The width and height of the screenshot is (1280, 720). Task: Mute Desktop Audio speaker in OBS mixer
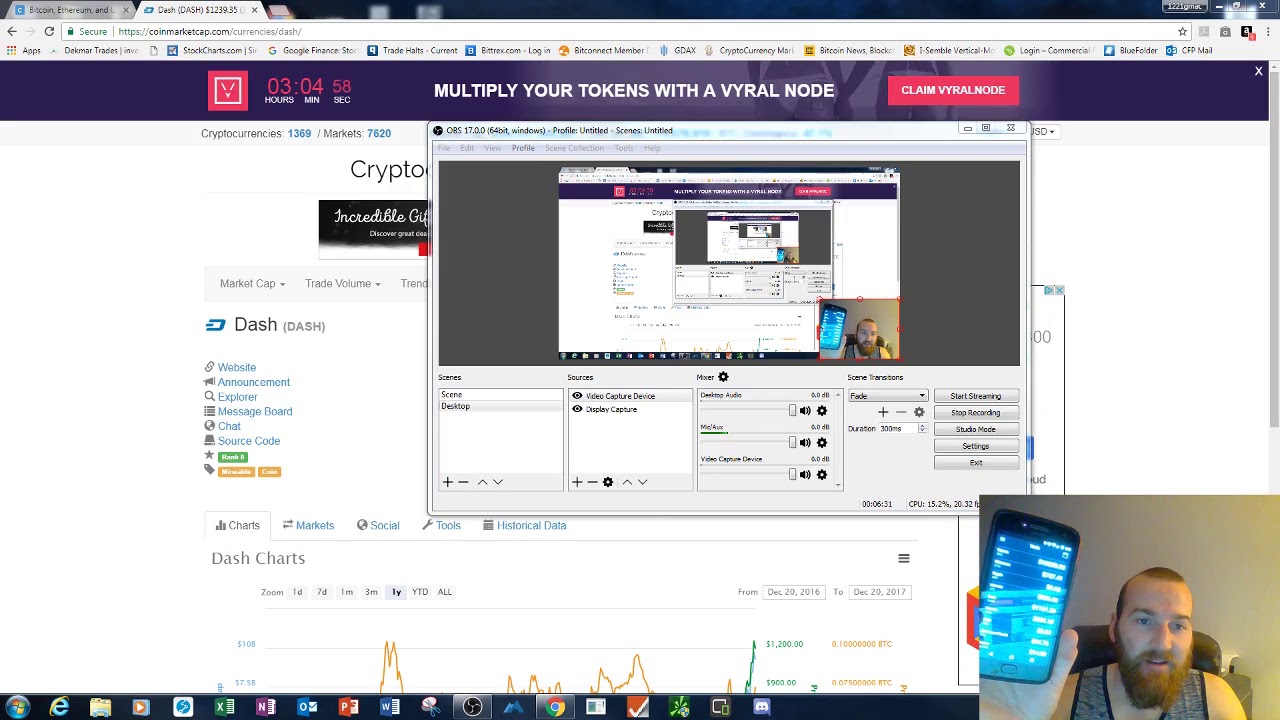tap(805, 411)
